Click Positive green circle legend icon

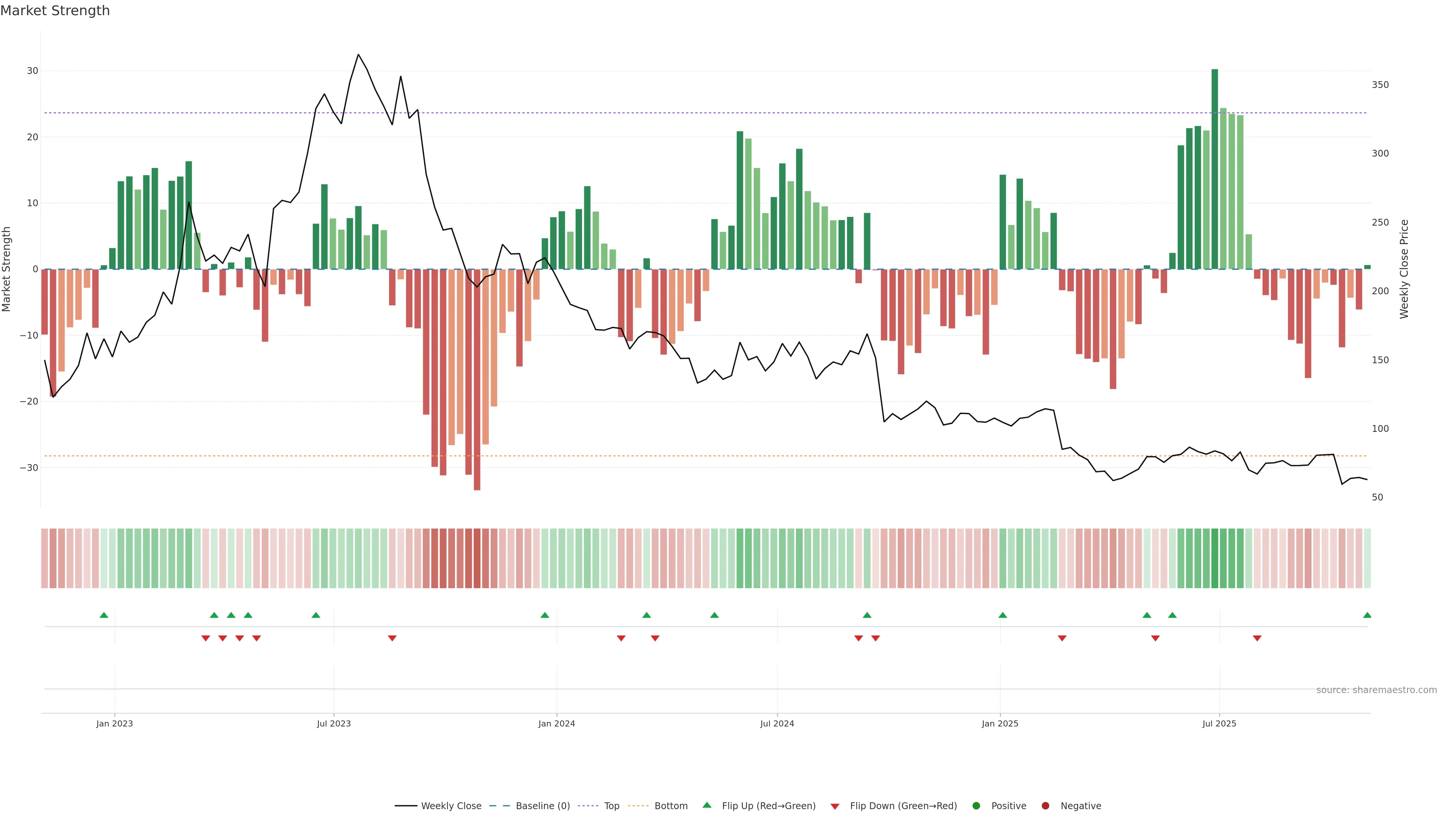pyautogui.click(x=976, y=805)
